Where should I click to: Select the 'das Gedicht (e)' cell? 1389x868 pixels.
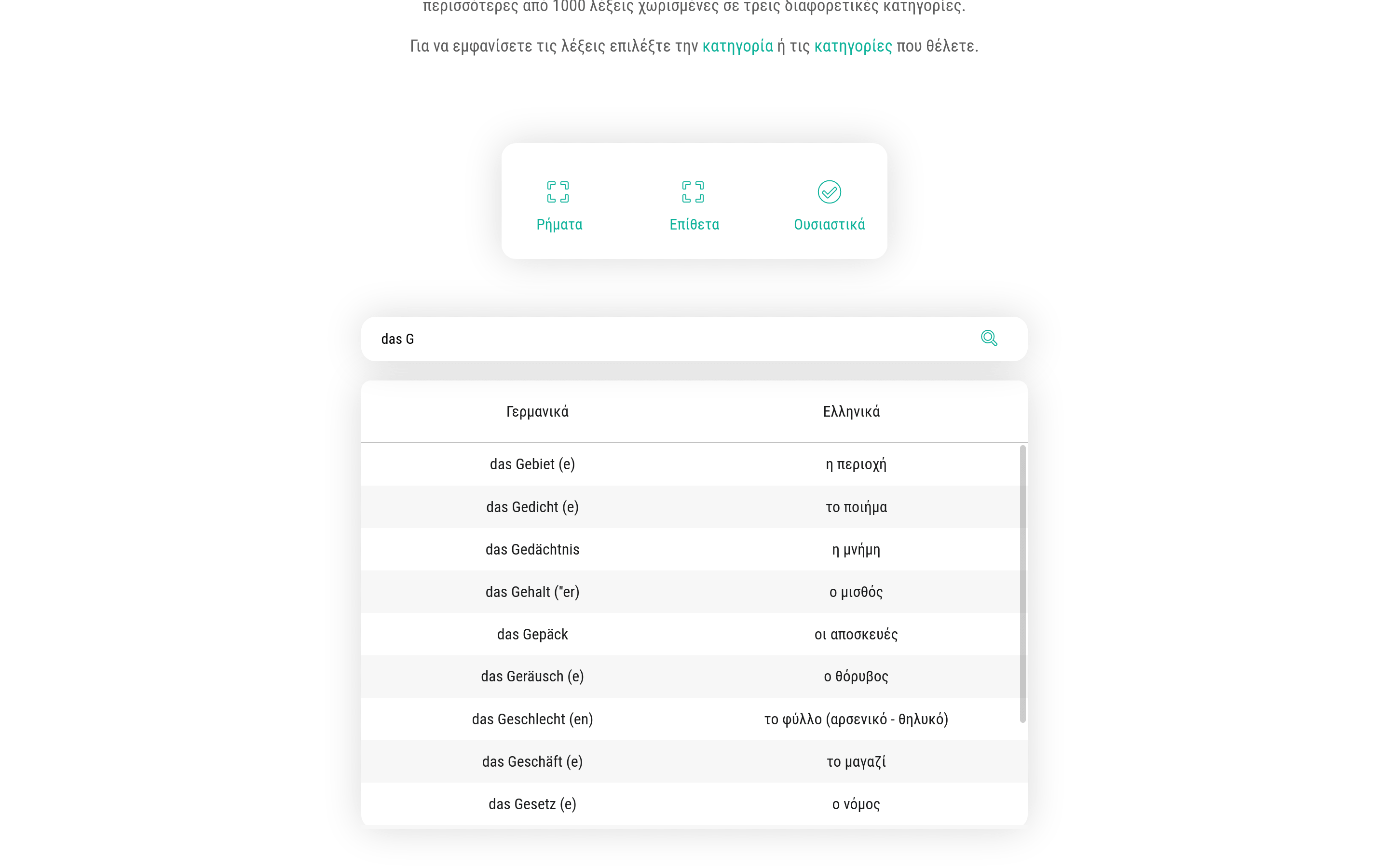tap(532, 507)
